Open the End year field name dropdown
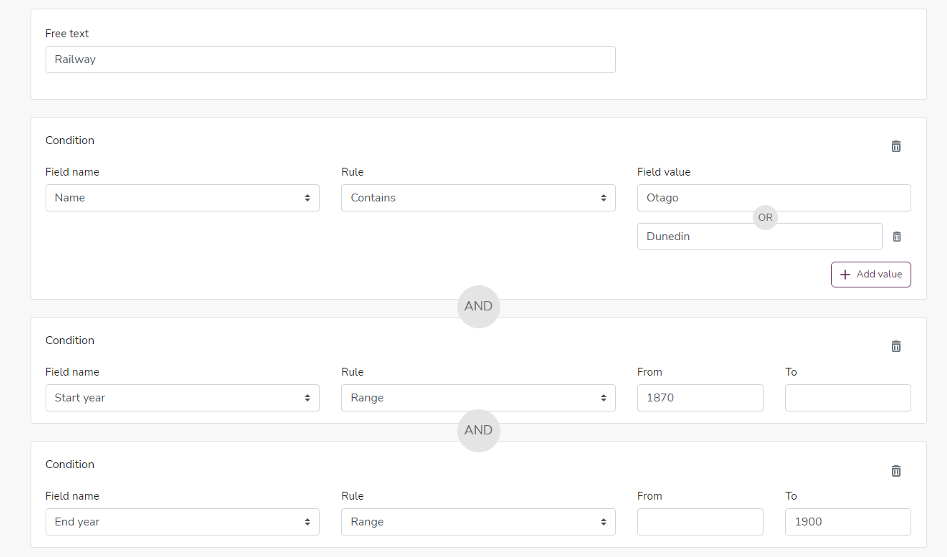This screenshot has width=947, height=557. click(x=182, y=522)
